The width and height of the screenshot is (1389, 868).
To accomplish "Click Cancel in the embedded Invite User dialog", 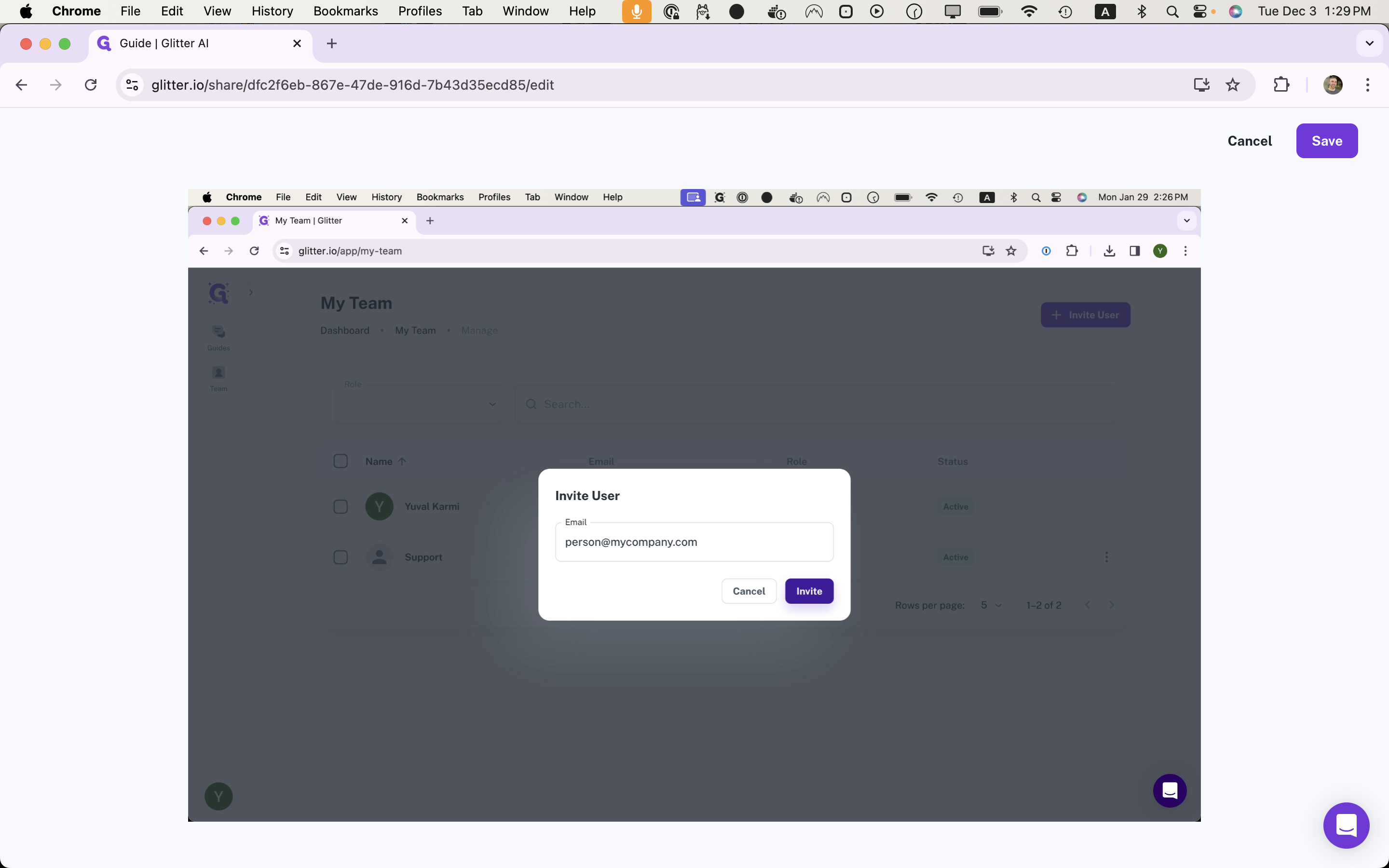I will point(749,591).
